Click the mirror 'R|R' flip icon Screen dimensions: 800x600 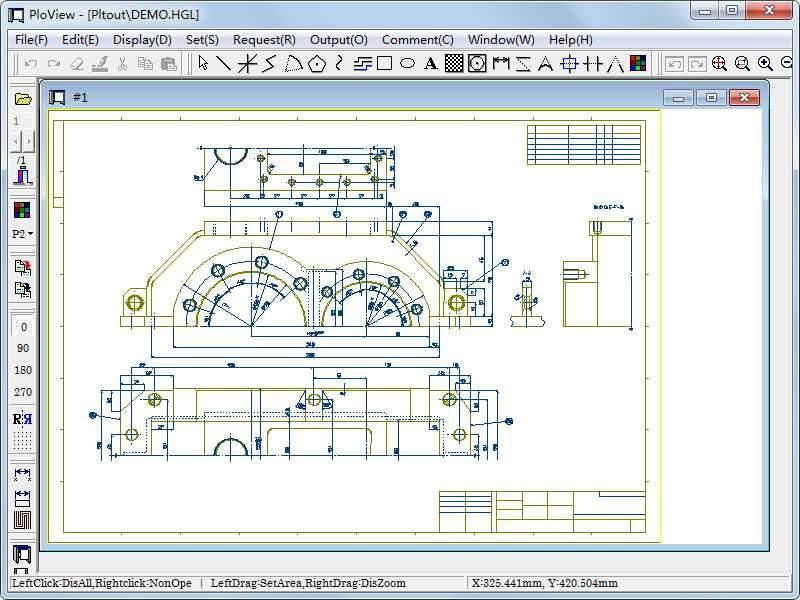(x=22, y=419)
